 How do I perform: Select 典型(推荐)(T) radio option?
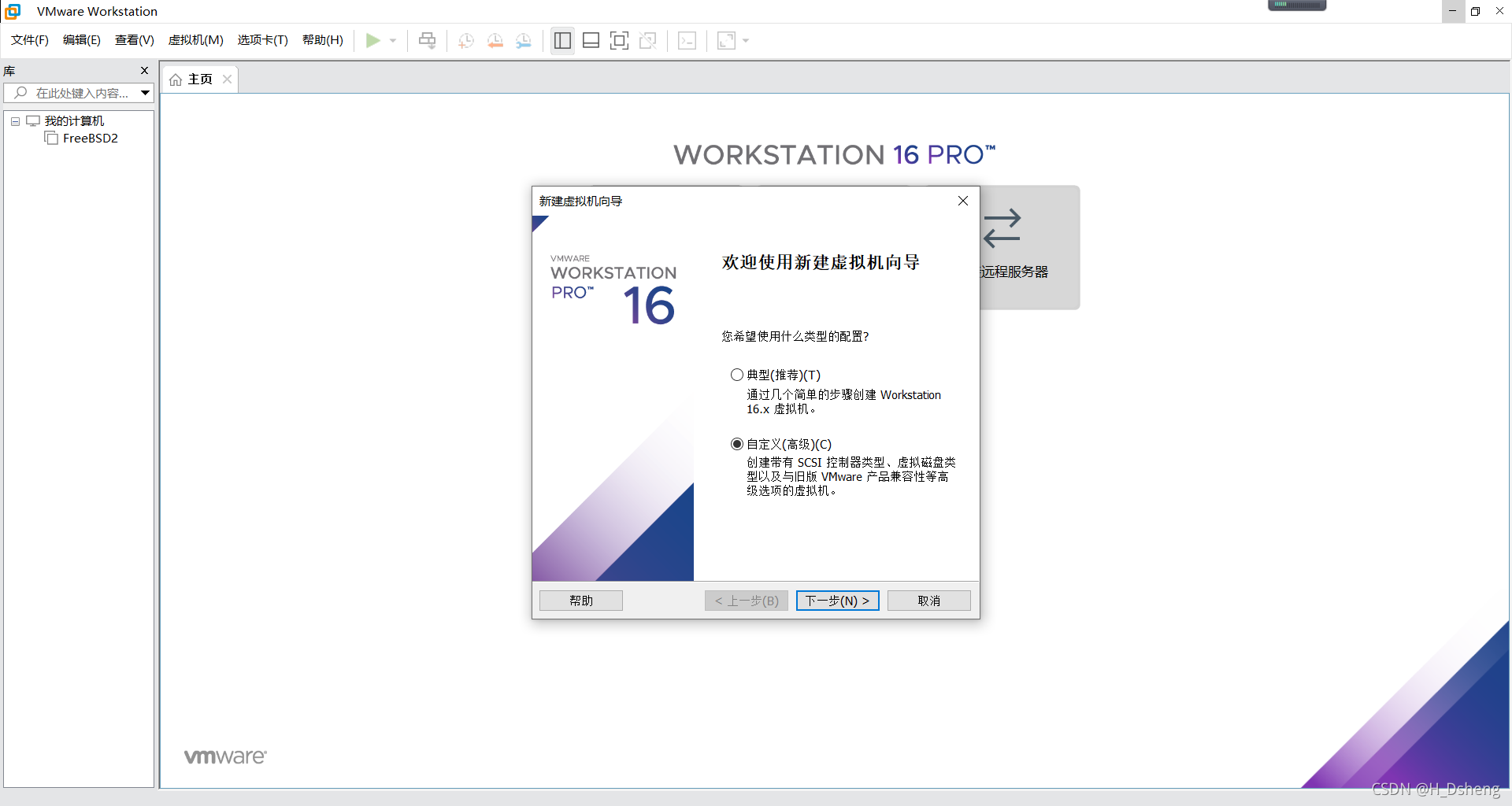pyautogui.click(x=737, y=375)
